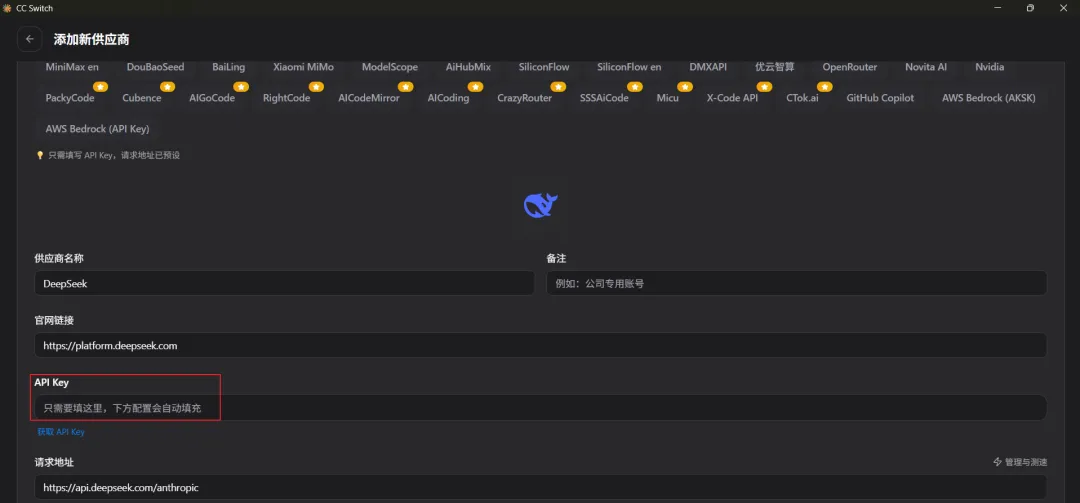Click the star badge on AICodeMirror
The image size is (1080, 503).
pyautogui.click(x=406, y=87)
